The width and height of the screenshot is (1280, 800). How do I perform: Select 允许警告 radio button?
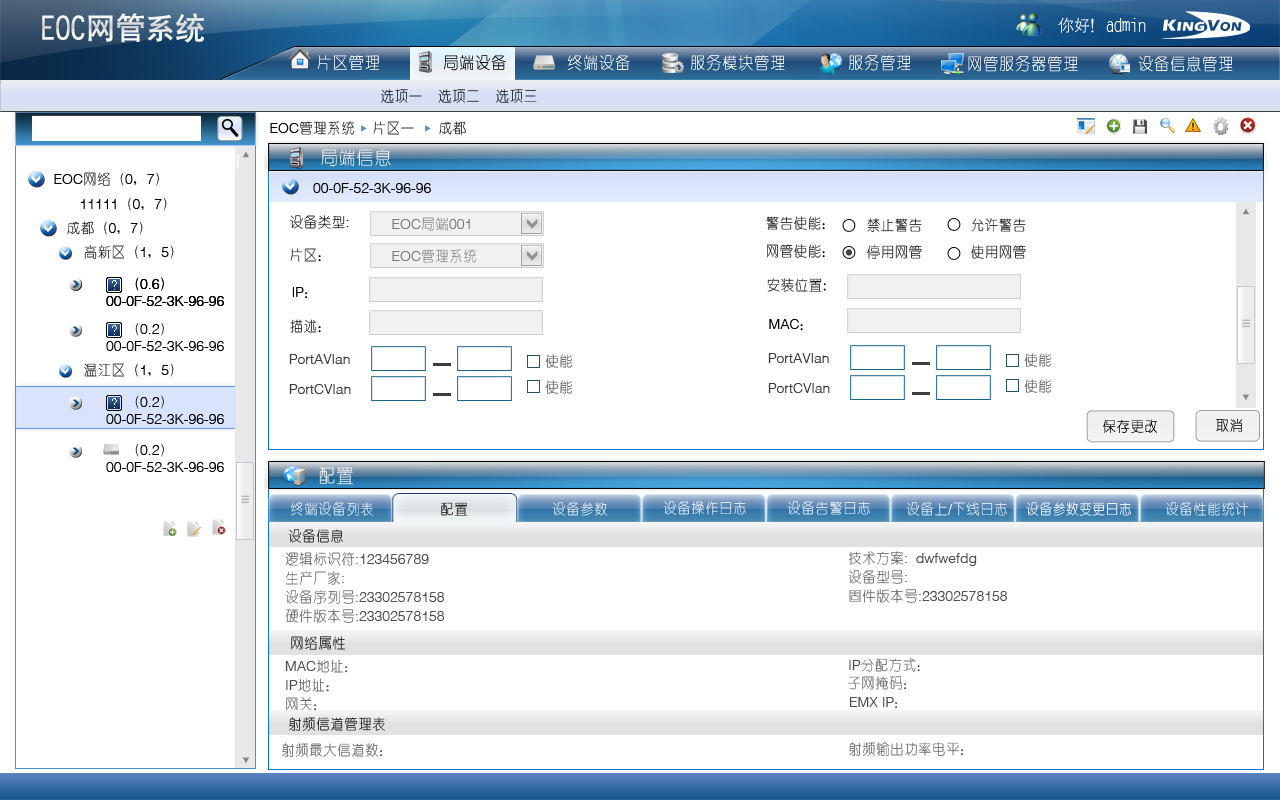coord(953,225)
